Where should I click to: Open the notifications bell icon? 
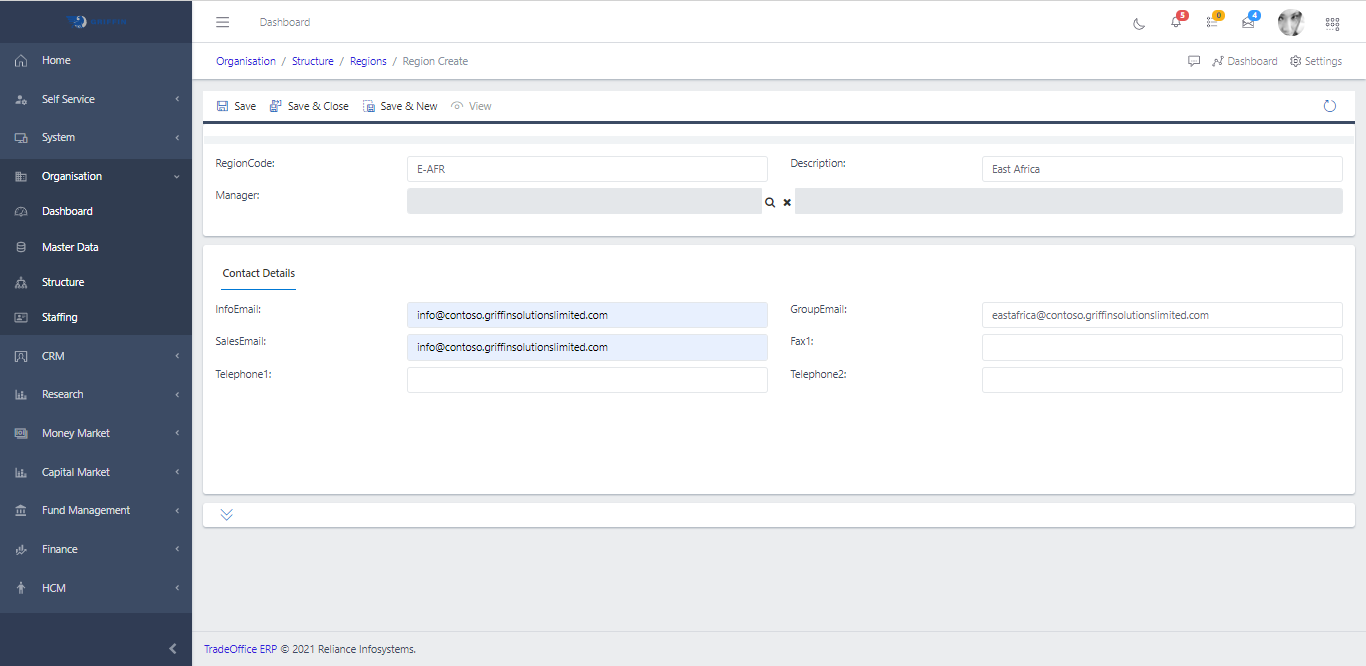pos(1176,22)
